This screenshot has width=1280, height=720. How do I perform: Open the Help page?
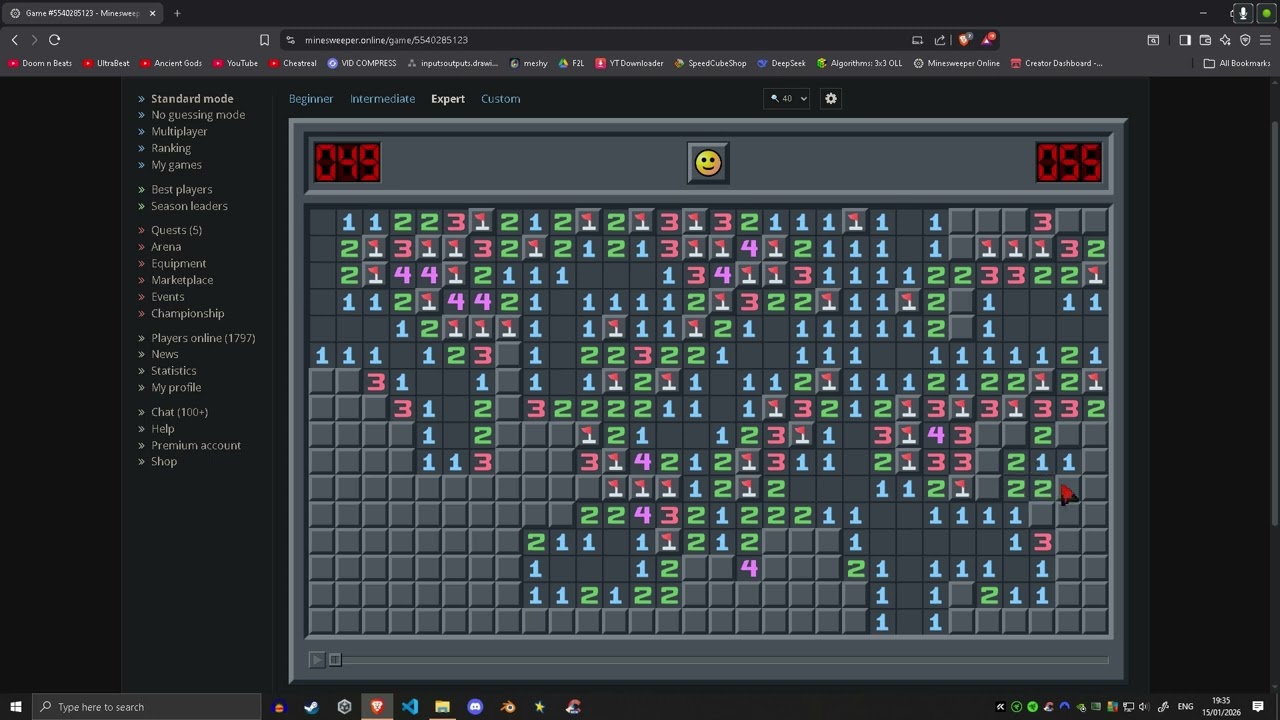[162, 429]
